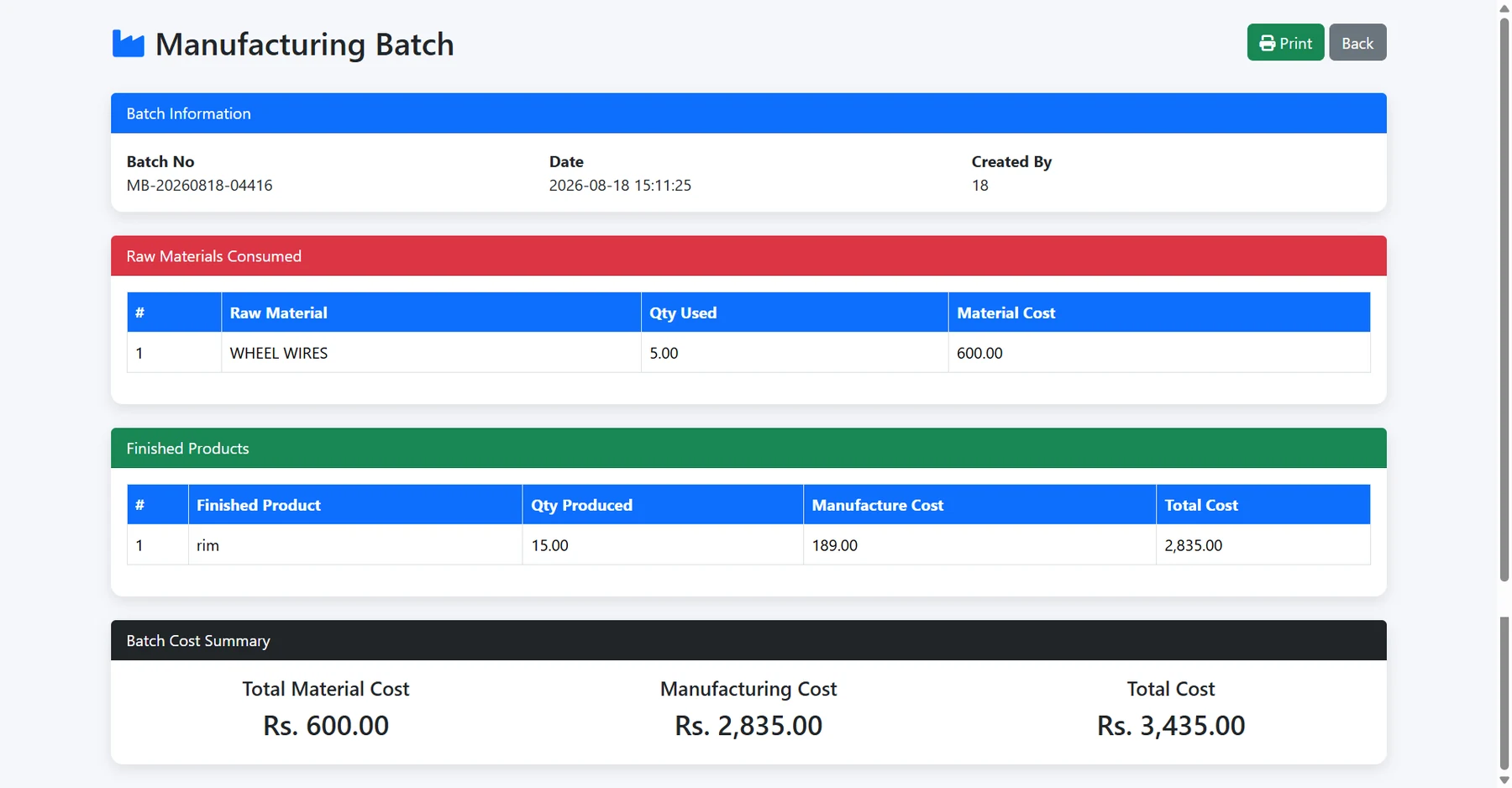Click the Rs. 600.00 amount
Viewport: 1512px width, 788px height.
click(x=326, y=726)
